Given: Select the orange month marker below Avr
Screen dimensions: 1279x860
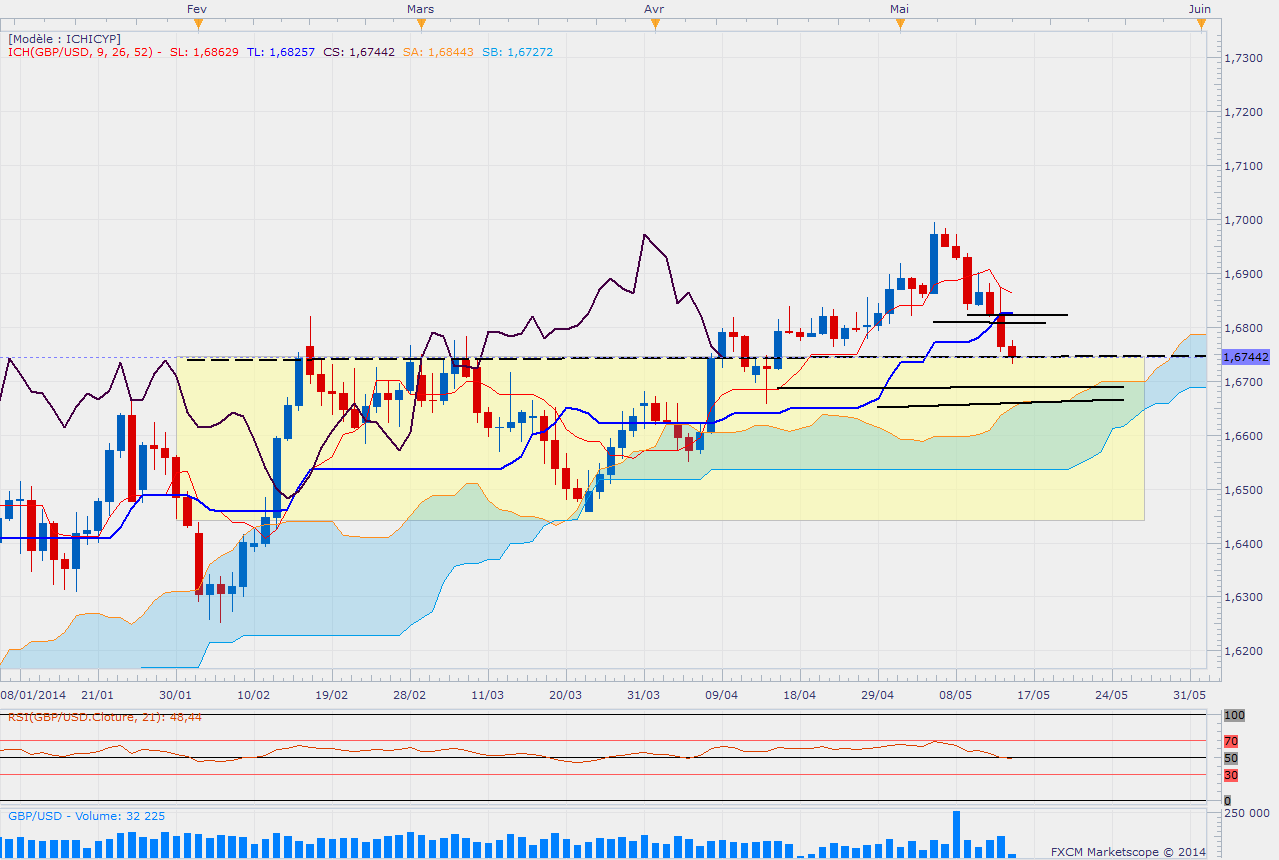Looking at the screenshot, I should (653, 24).
